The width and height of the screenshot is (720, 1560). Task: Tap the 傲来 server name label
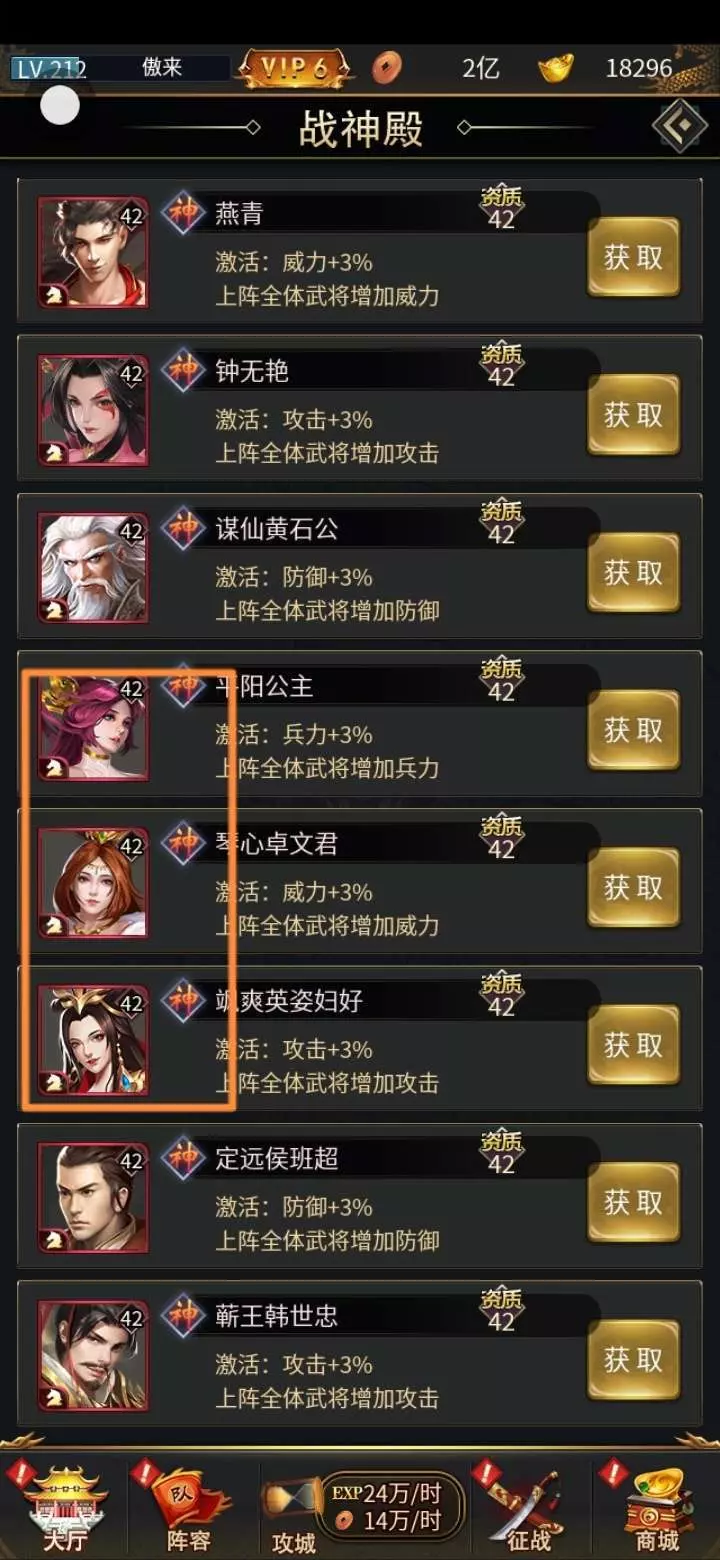[x=162, y=68]
